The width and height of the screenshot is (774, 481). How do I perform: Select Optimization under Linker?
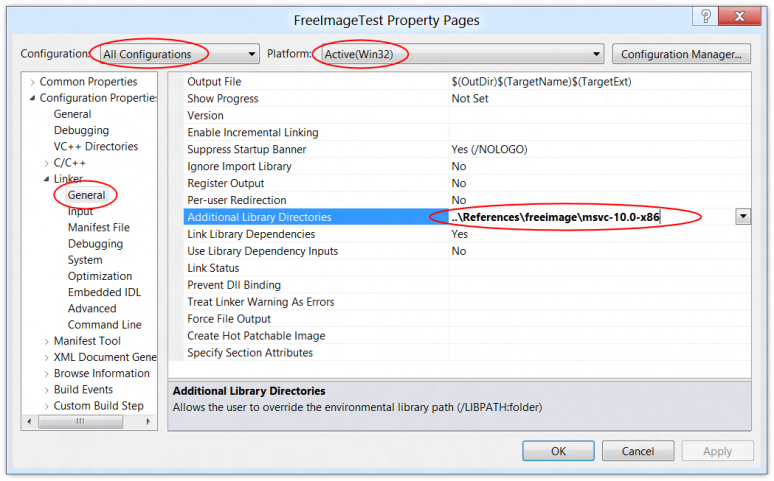click(100, 276)
